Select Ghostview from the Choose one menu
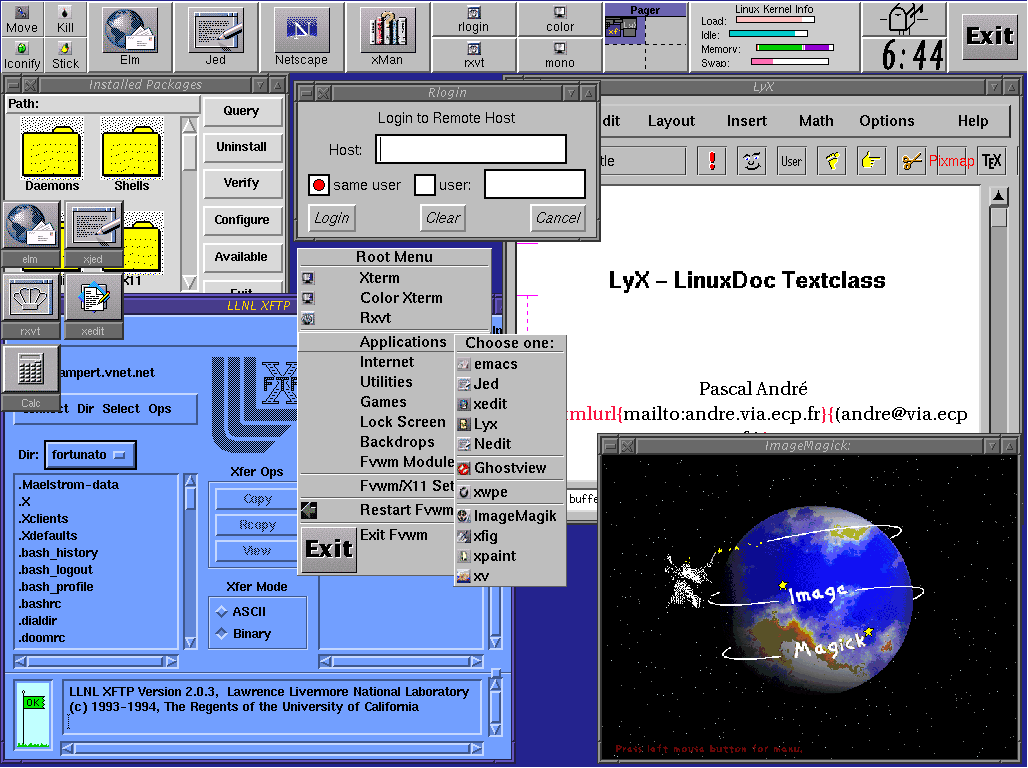Screen dimensions: 1028x768 pos(510,468)
